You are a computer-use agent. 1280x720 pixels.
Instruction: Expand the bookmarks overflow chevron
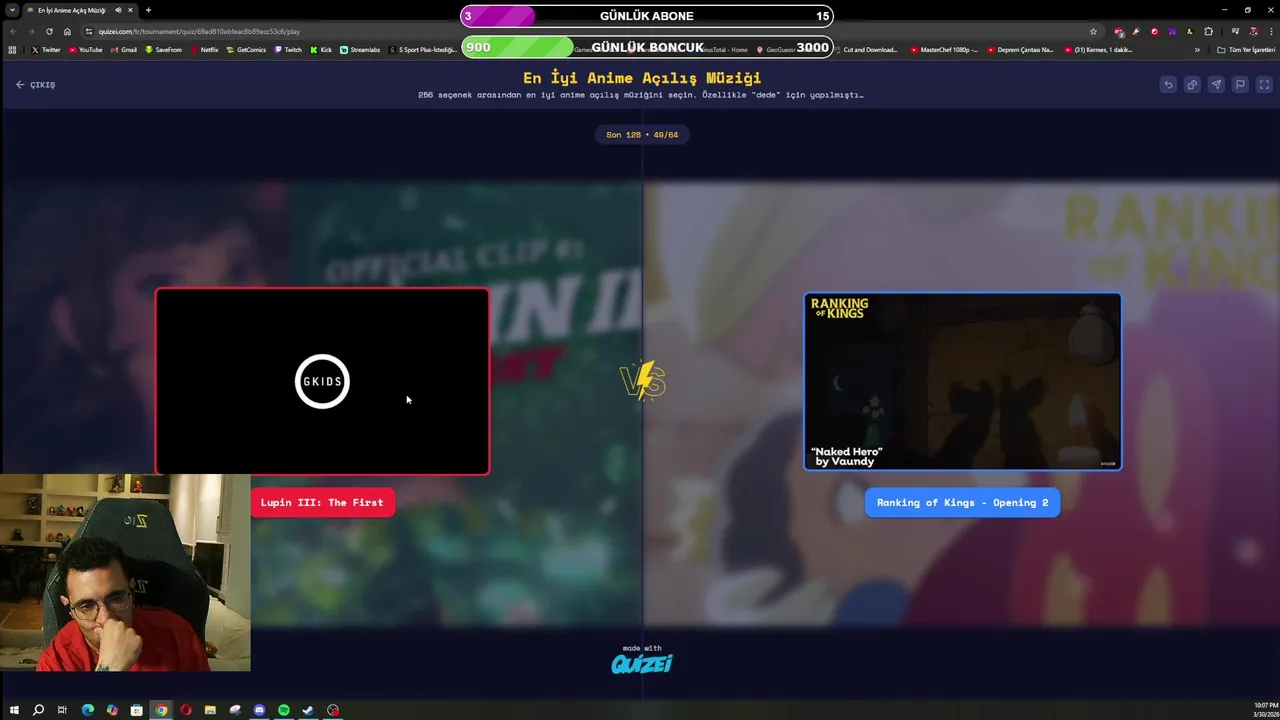click(x=1197, y=50)
